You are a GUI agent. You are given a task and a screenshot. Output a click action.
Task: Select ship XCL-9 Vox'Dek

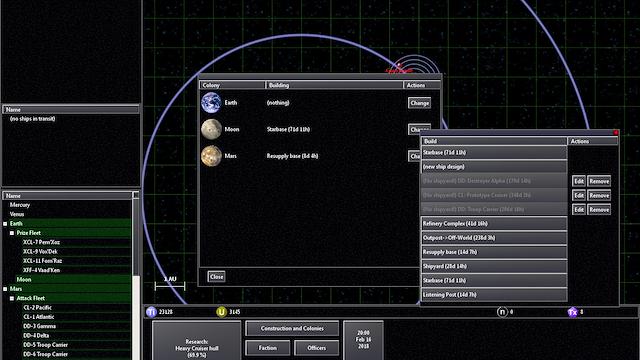click(x=40, y=252)
